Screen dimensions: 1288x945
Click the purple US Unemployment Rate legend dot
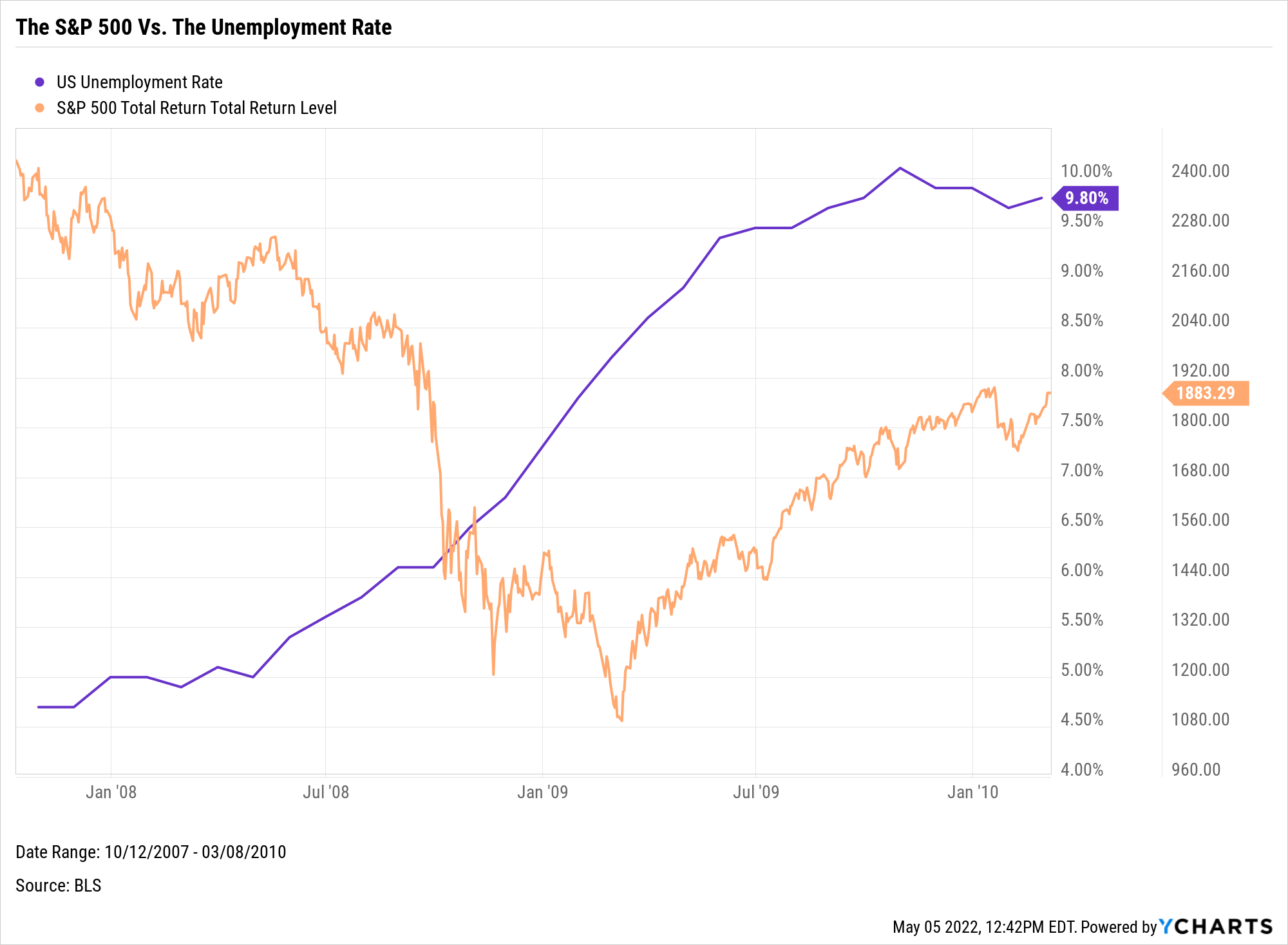pos(40,82)
